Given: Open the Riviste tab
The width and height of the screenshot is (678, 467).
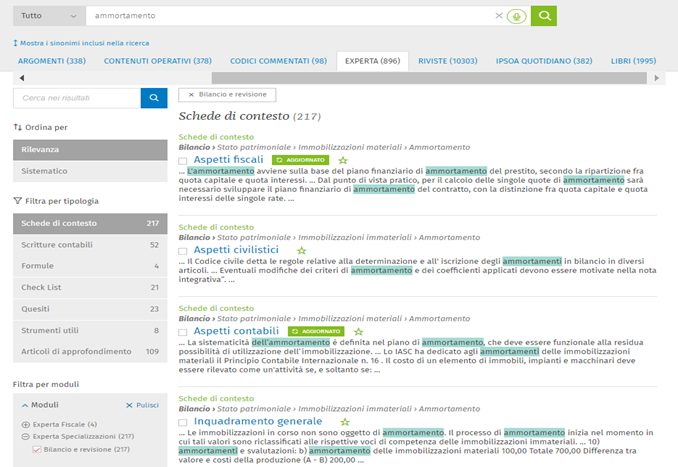Looking at the screenshot, I should [x=446, y=61].
